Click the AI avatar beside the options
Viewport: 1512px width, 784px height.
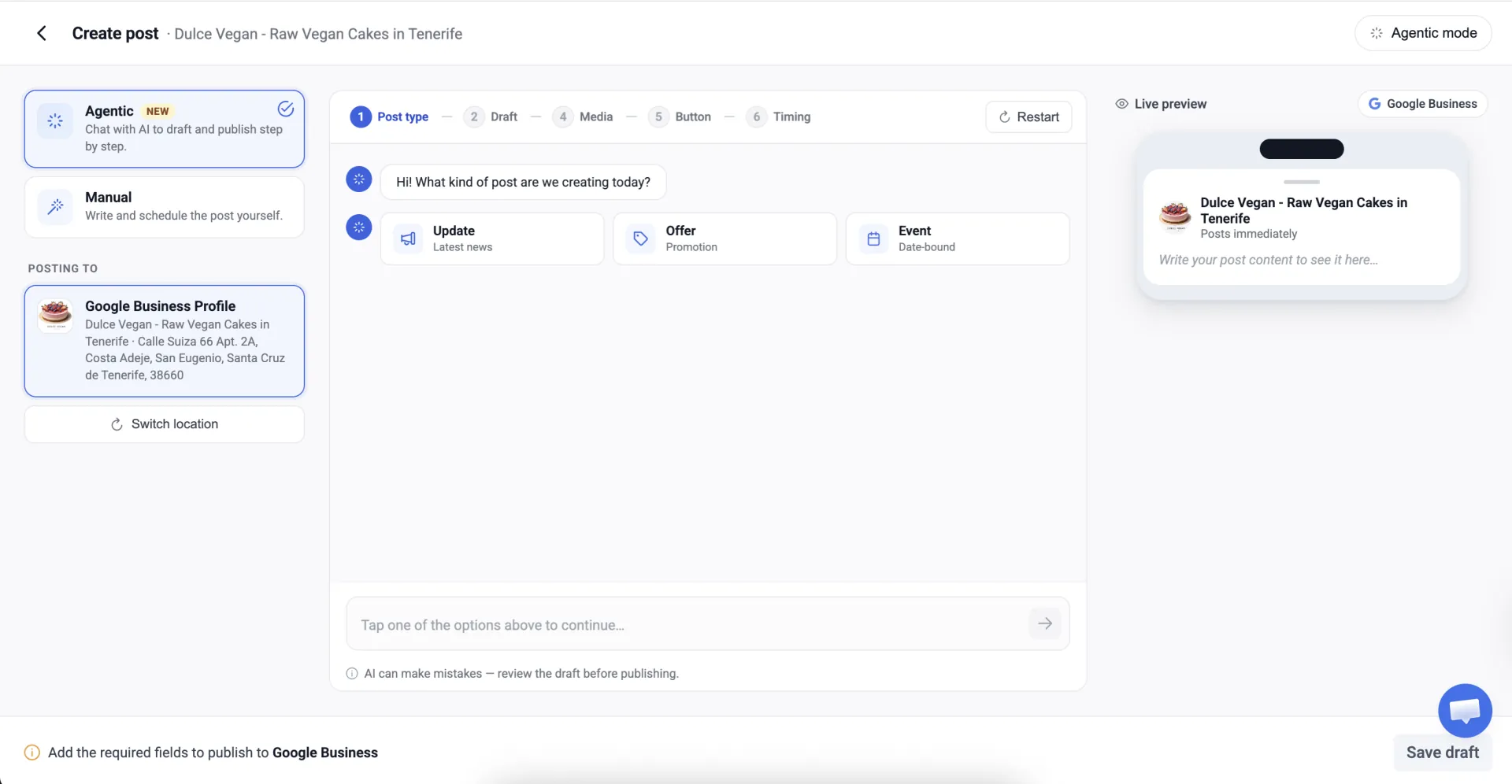[x=359, y=227]
